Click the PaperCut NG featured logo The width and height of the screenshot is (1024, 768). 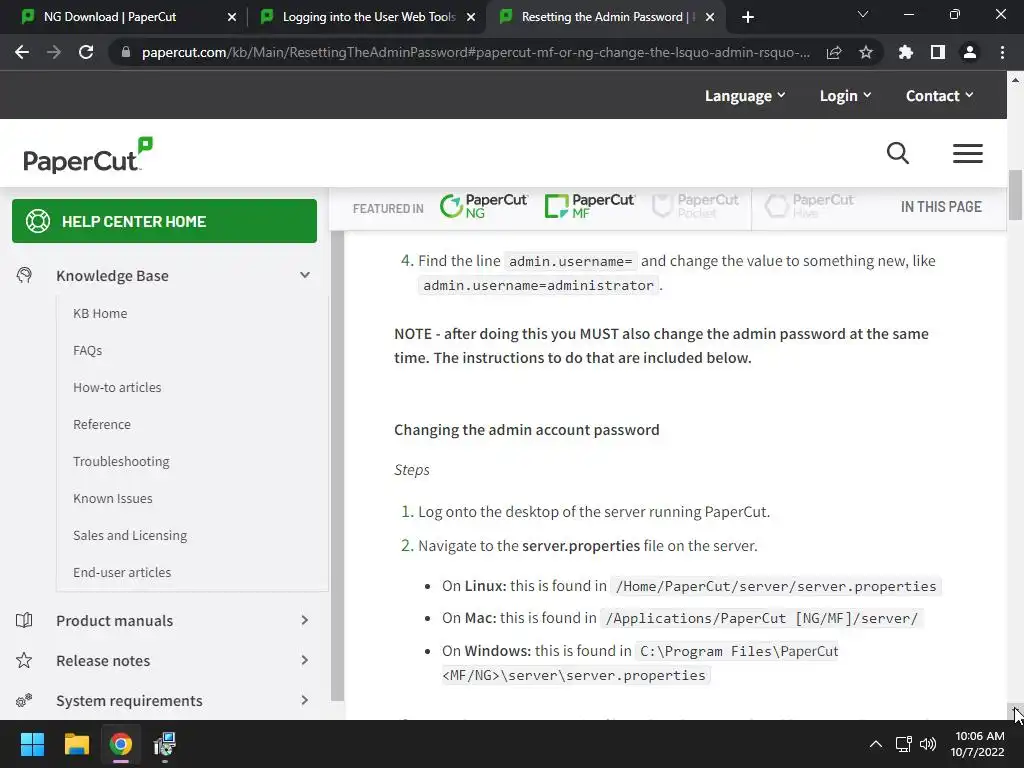pos(484,206)
